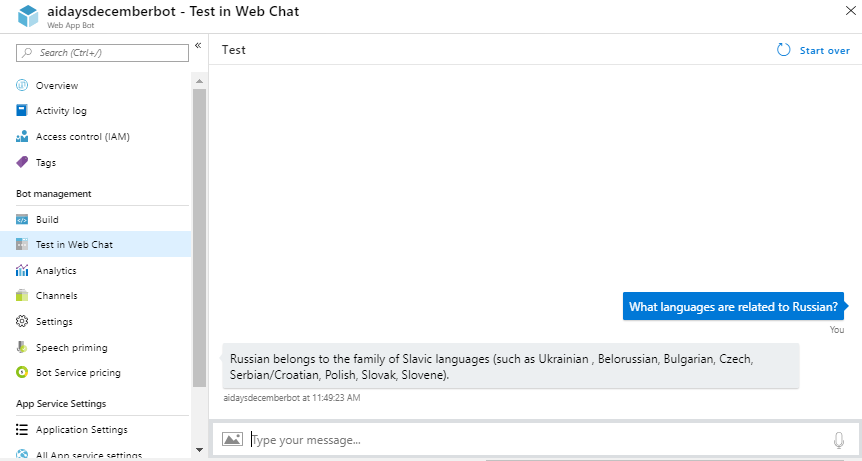Click the upload image icon in chat
Viewport: 862px width, 461px height.
233,439
